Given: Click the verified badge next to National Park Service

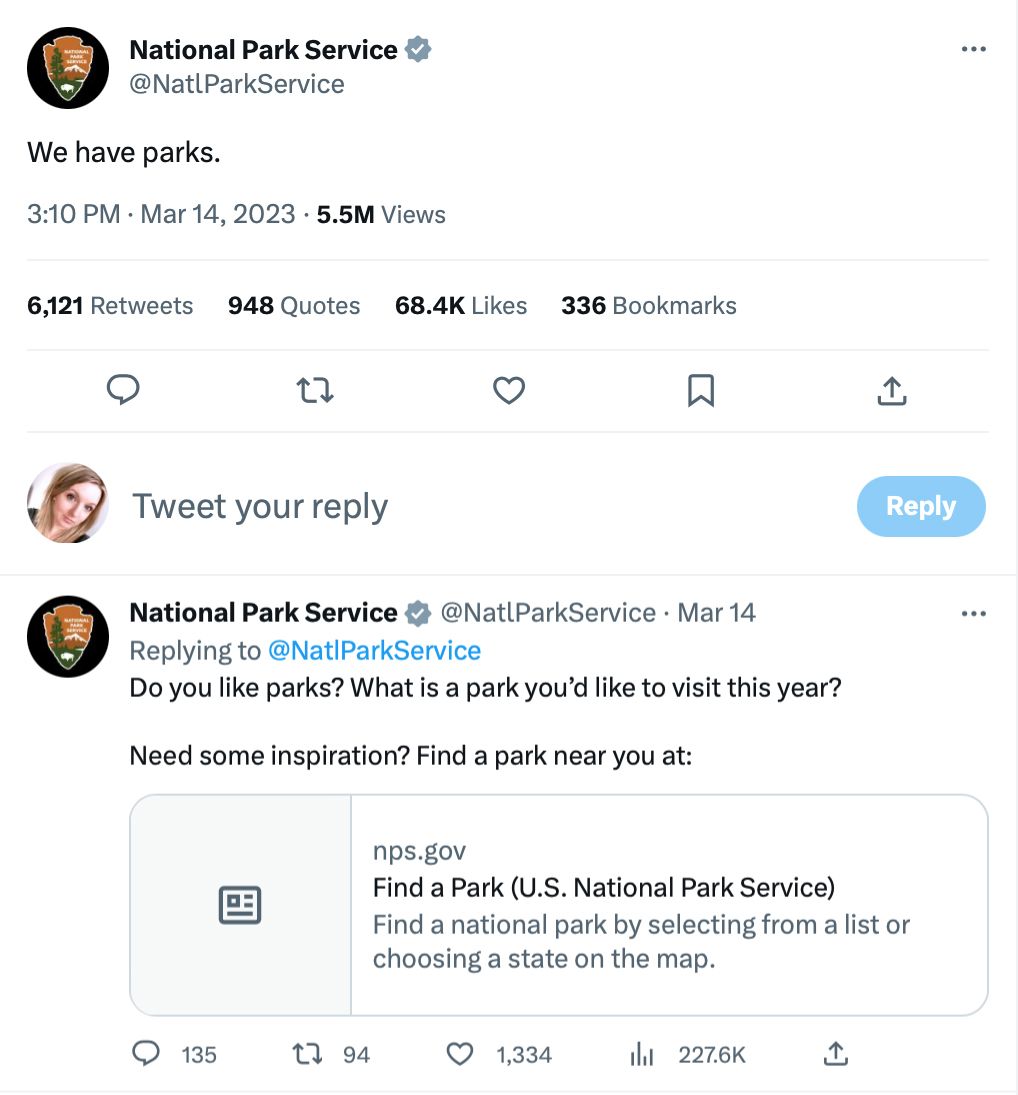Looking at the screenshot, I should 418,48.
